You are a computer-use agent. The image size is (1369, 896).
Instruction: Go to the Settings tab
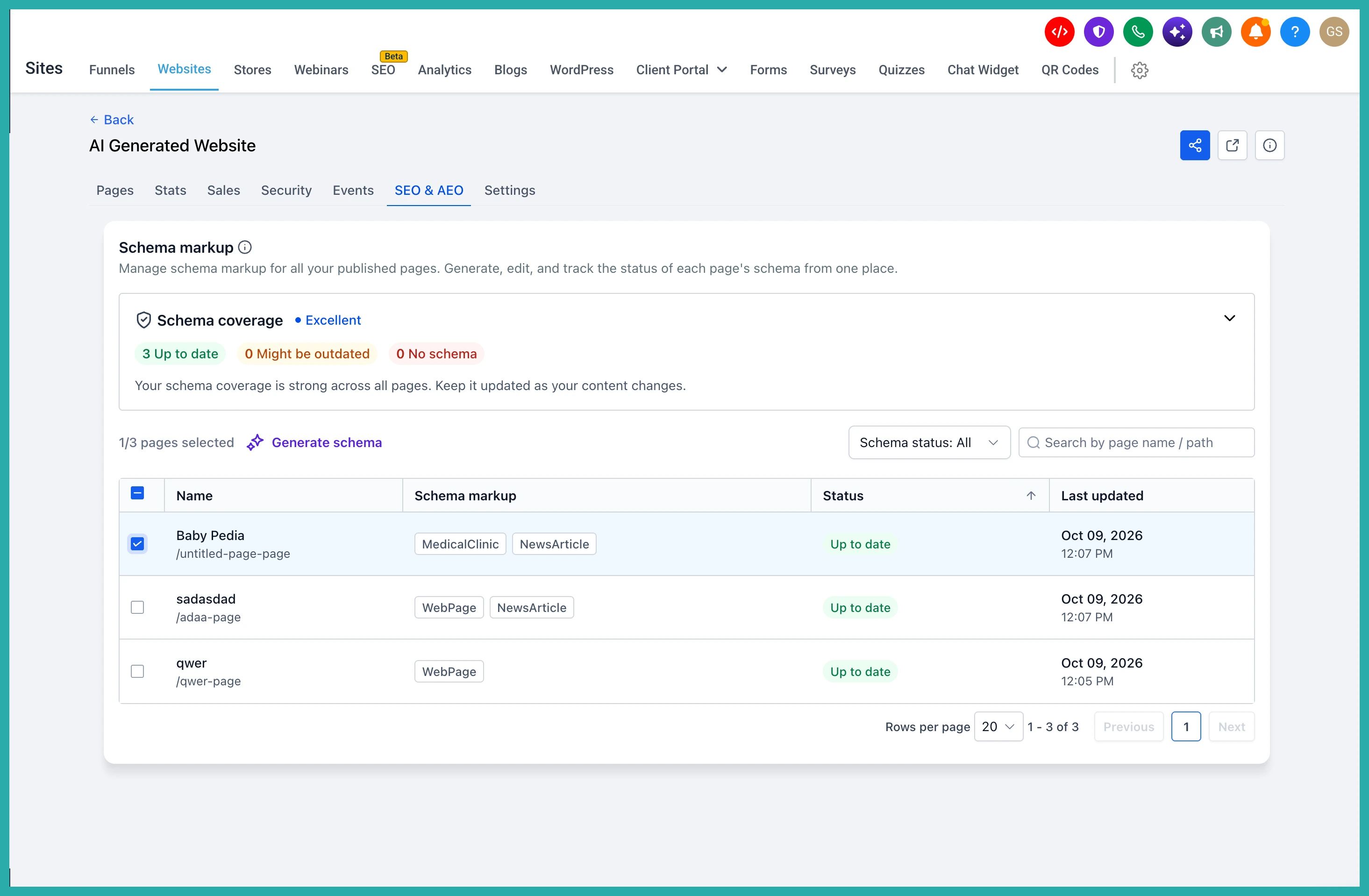pyautogui.click(x=509, y=190)
